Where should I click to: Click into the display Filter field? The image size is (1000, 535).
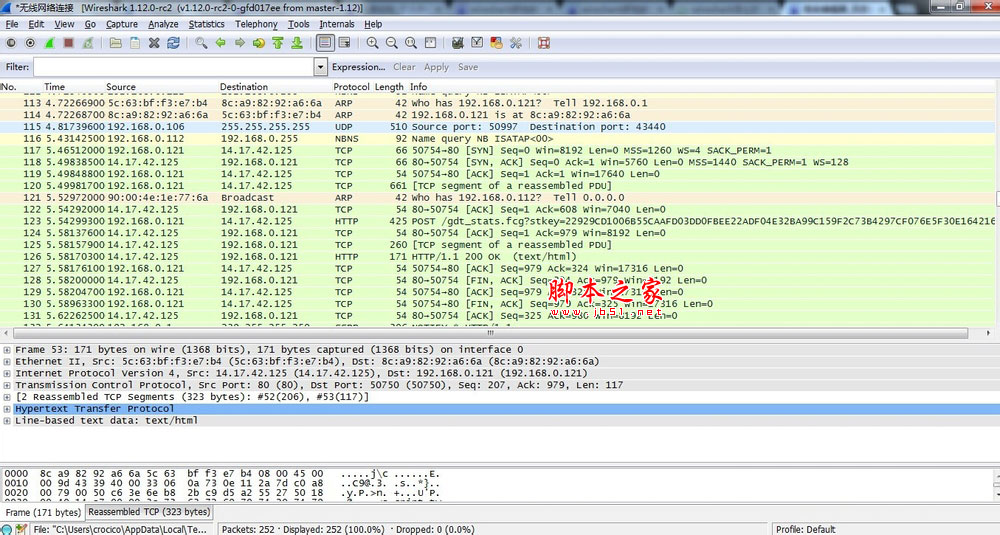point(173,67)
